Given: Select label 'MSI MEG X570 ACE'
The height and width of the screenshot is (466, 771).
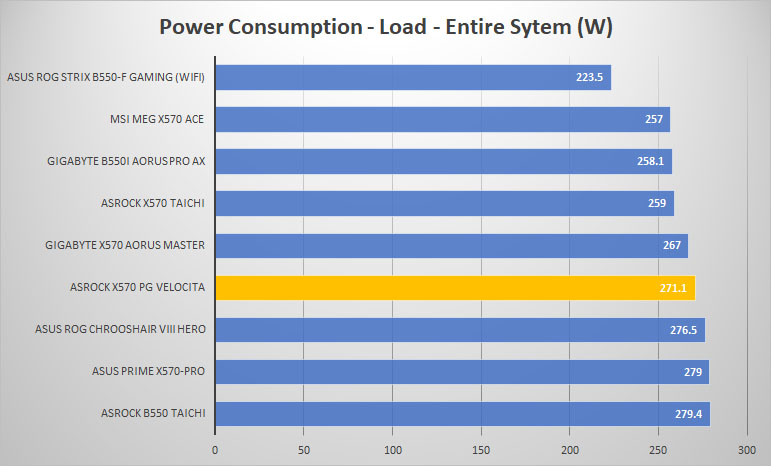Looking at the screenshot, I should [x=157, y=119].
